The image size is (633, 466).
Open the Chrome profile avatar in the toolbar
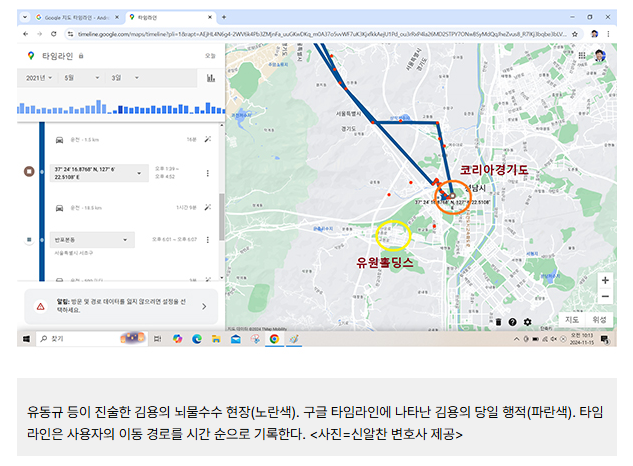click(594, 34)
